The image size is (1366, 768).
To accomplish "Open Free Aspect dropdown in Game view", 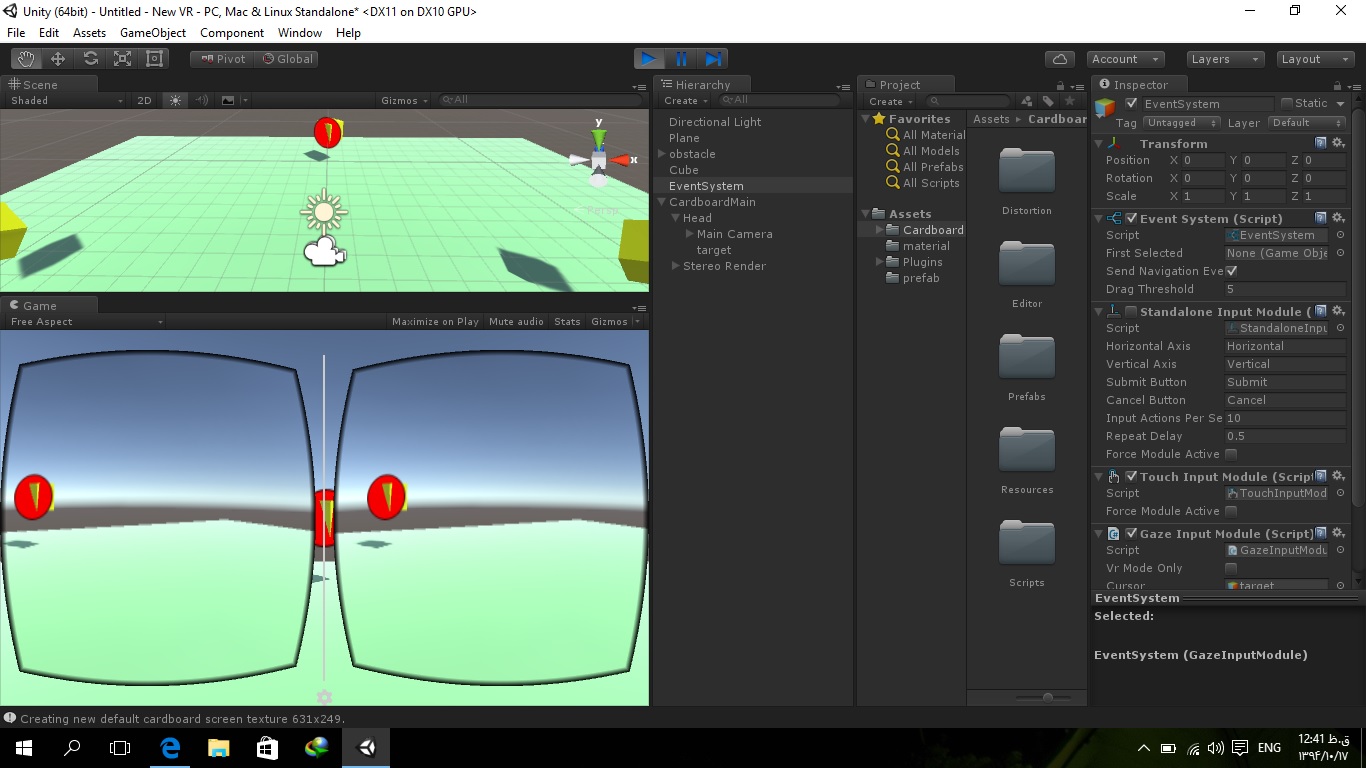I will tap(86, 322).
